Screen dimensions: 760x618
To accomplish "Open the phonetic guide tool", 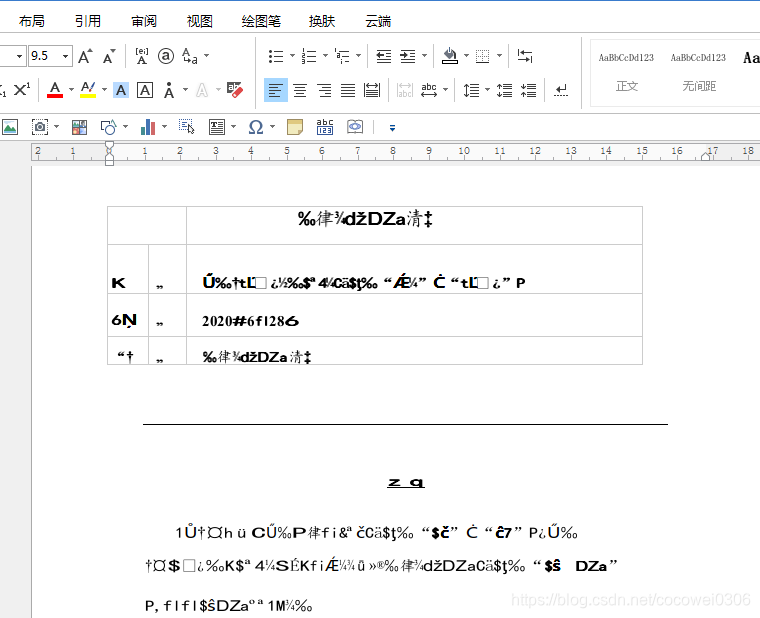I will [x=142, y=56].
